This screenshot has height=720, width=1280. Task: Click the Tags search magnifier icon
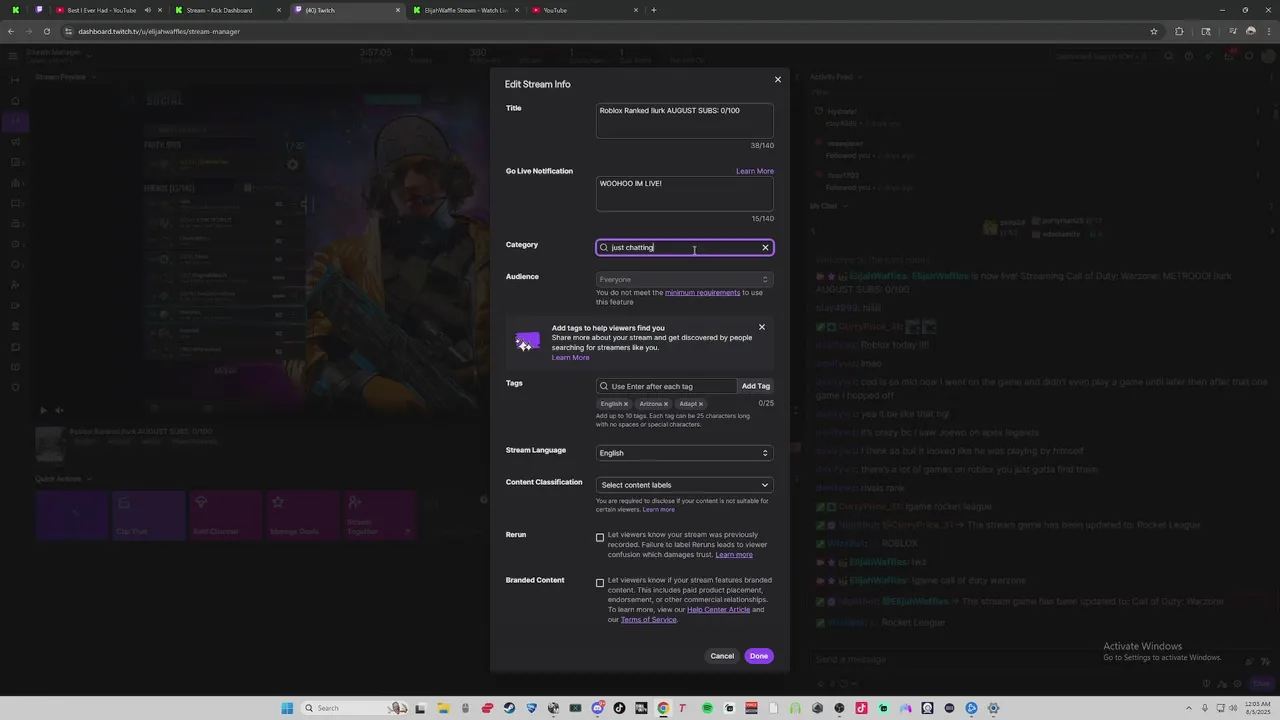coord(604,386)
